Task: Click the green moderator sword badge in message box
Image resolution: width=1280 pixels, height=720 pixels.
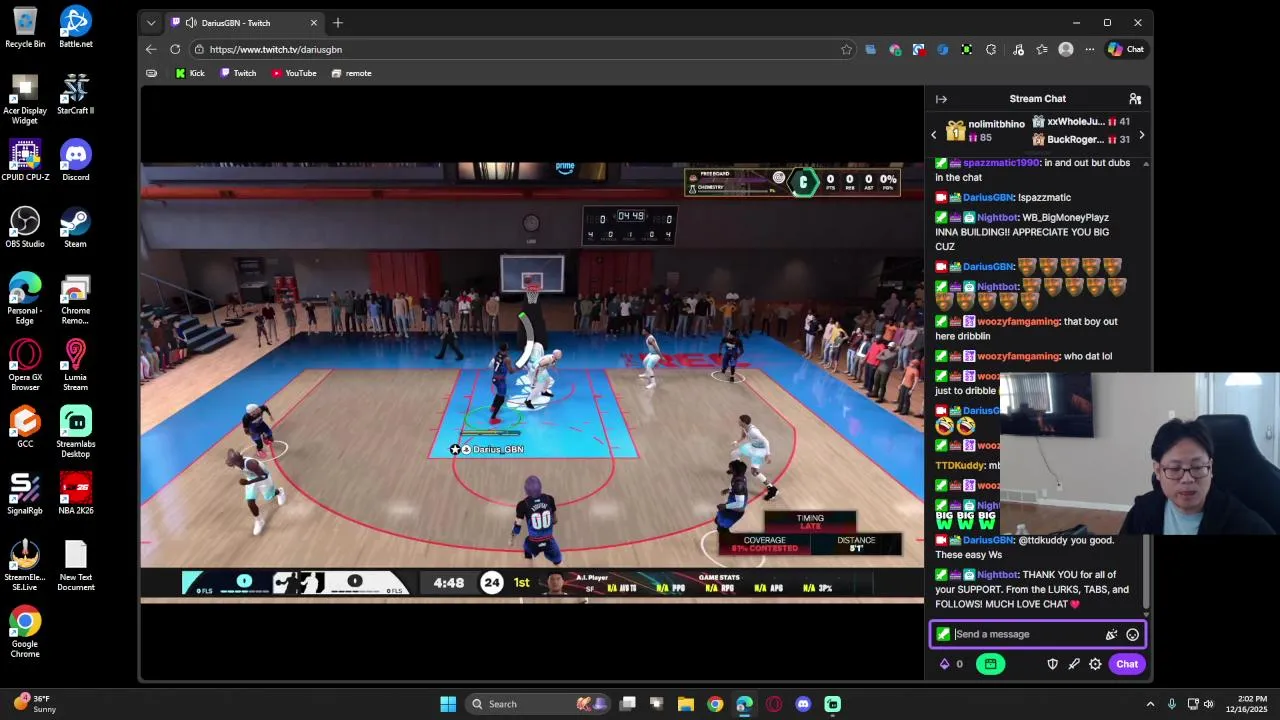Action: 943,634
